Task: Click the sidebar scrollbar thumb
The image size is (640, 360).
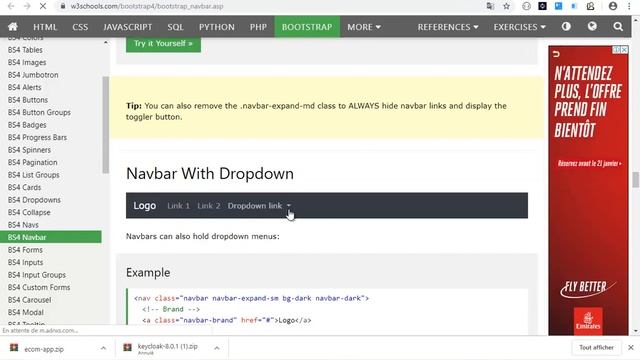Action: pos(106,125)
